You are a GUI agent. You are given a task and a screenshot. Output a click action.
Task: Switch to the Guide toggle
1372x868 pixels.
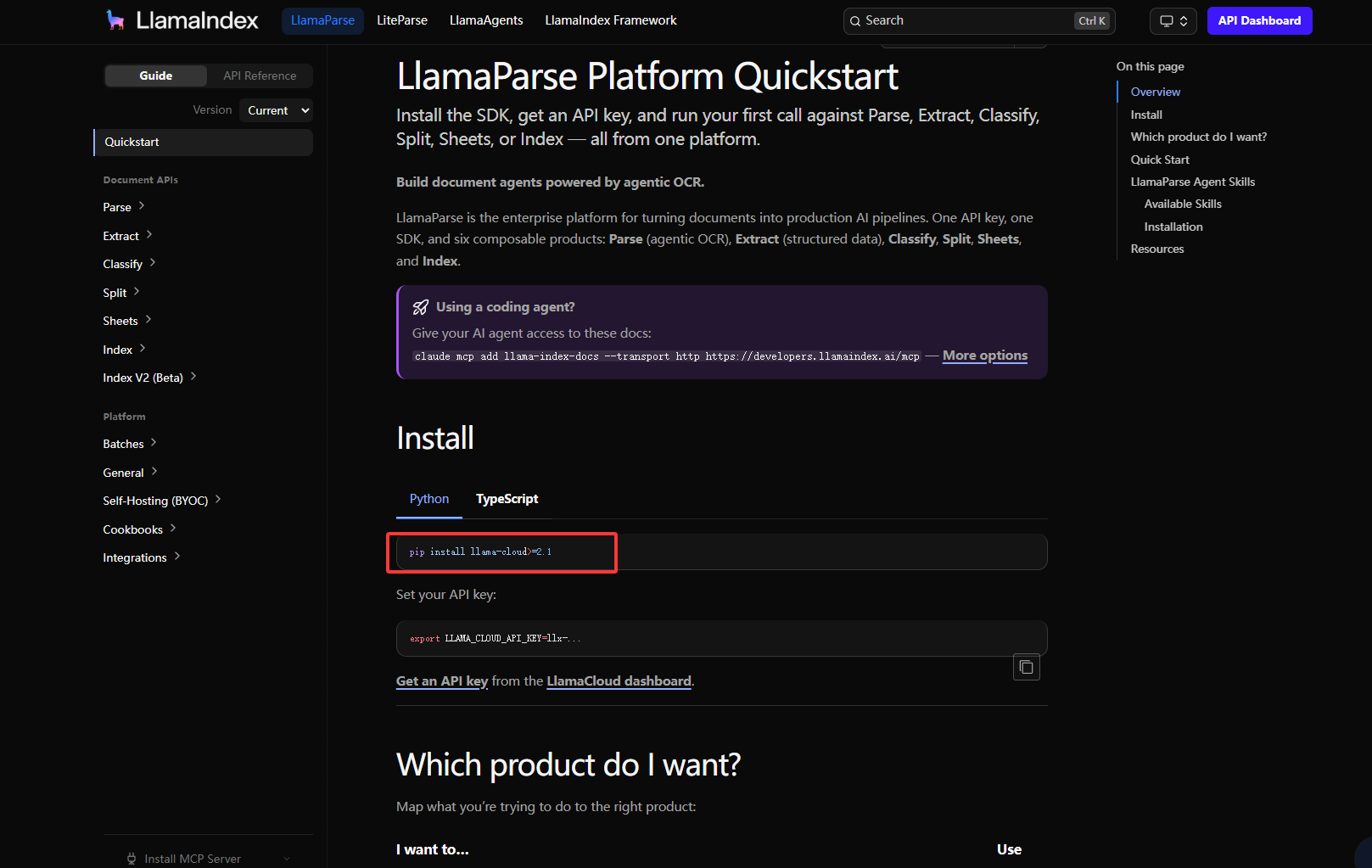coord(156,76)
